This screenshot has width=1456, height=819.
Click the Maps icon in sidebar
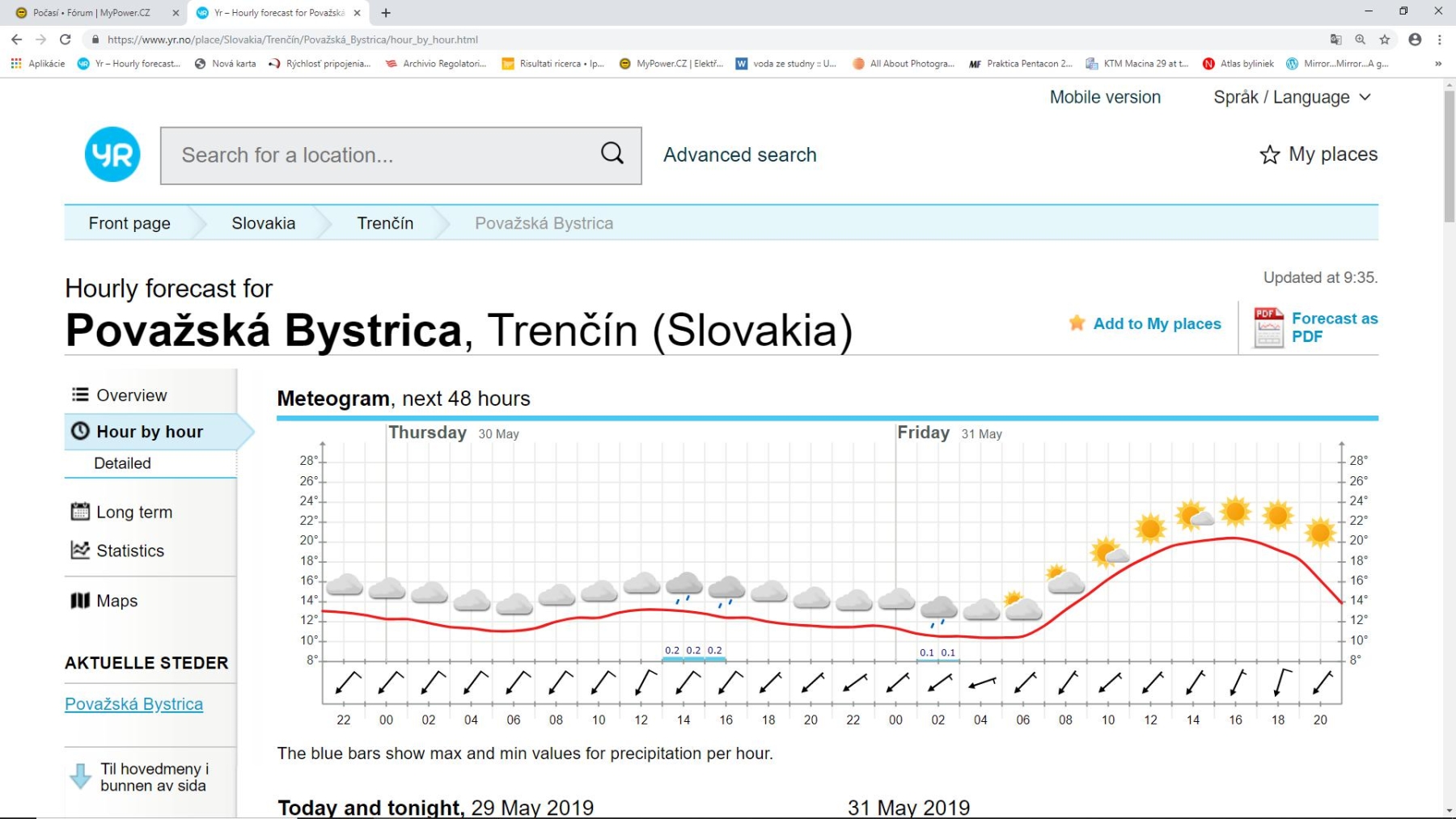80,600
